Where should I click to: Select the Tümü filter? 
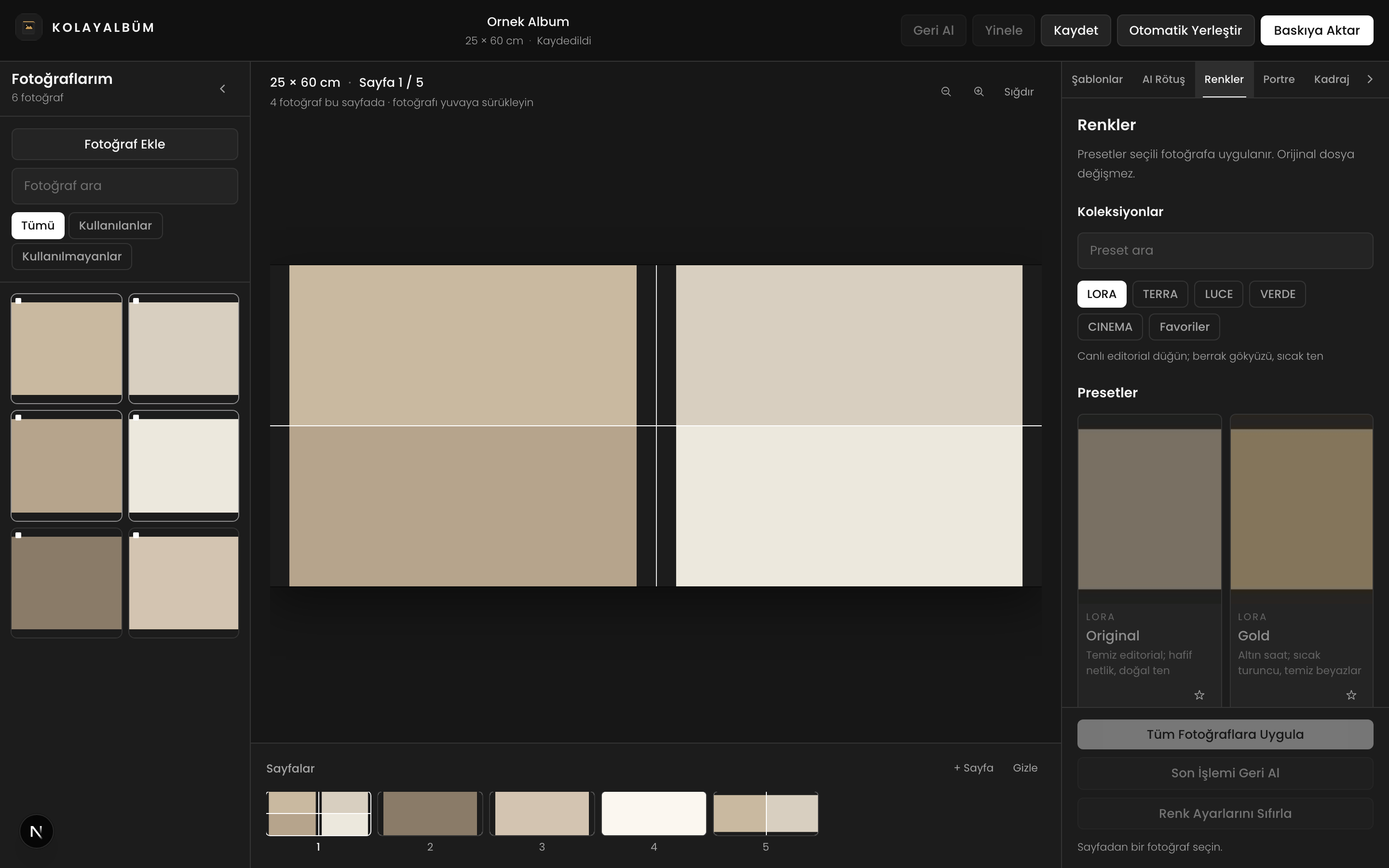(38, 226)
